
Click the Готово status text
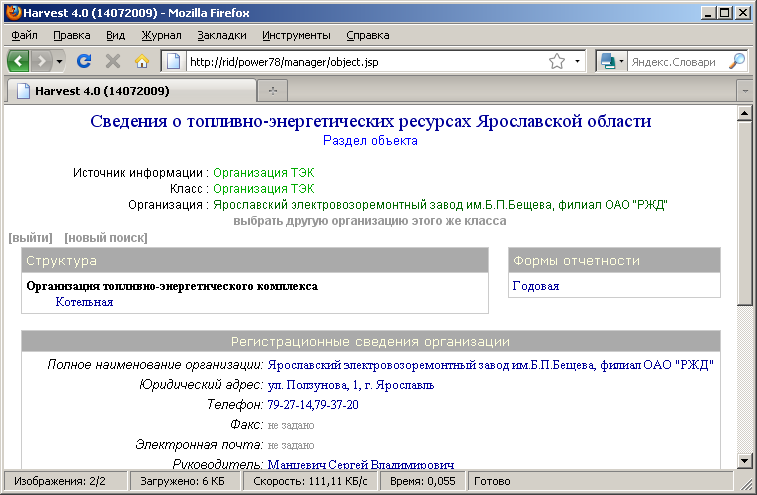[492, 481]
